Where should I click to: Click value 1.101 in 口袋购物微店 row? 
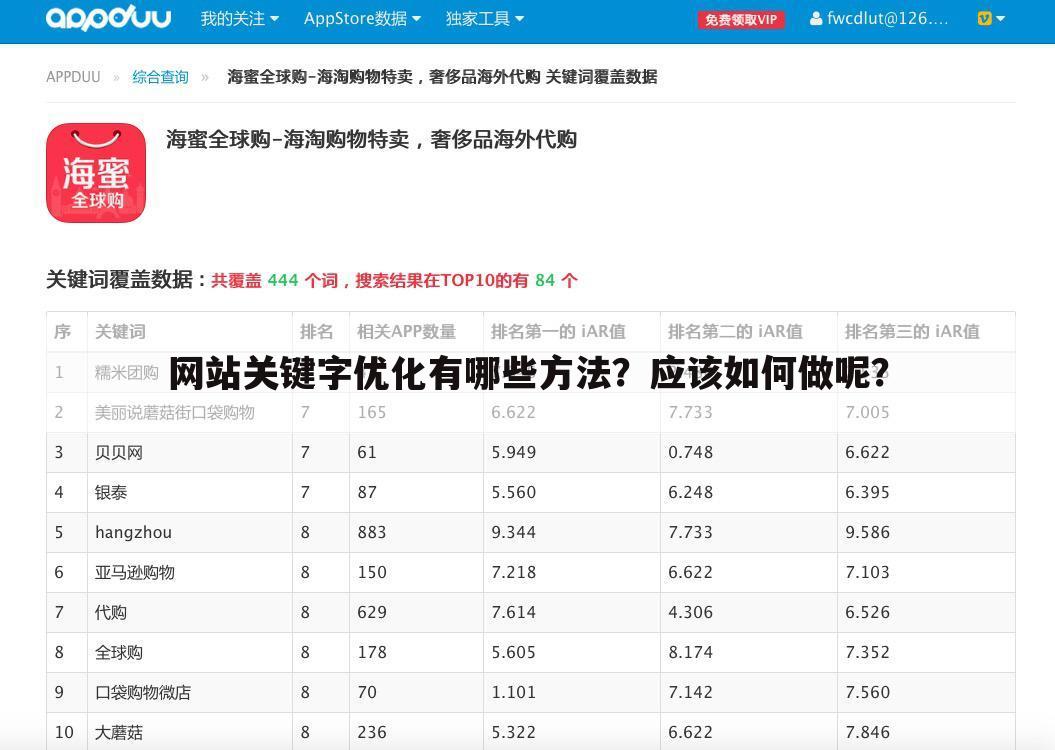pyautogui.click(x=513, y=692)
